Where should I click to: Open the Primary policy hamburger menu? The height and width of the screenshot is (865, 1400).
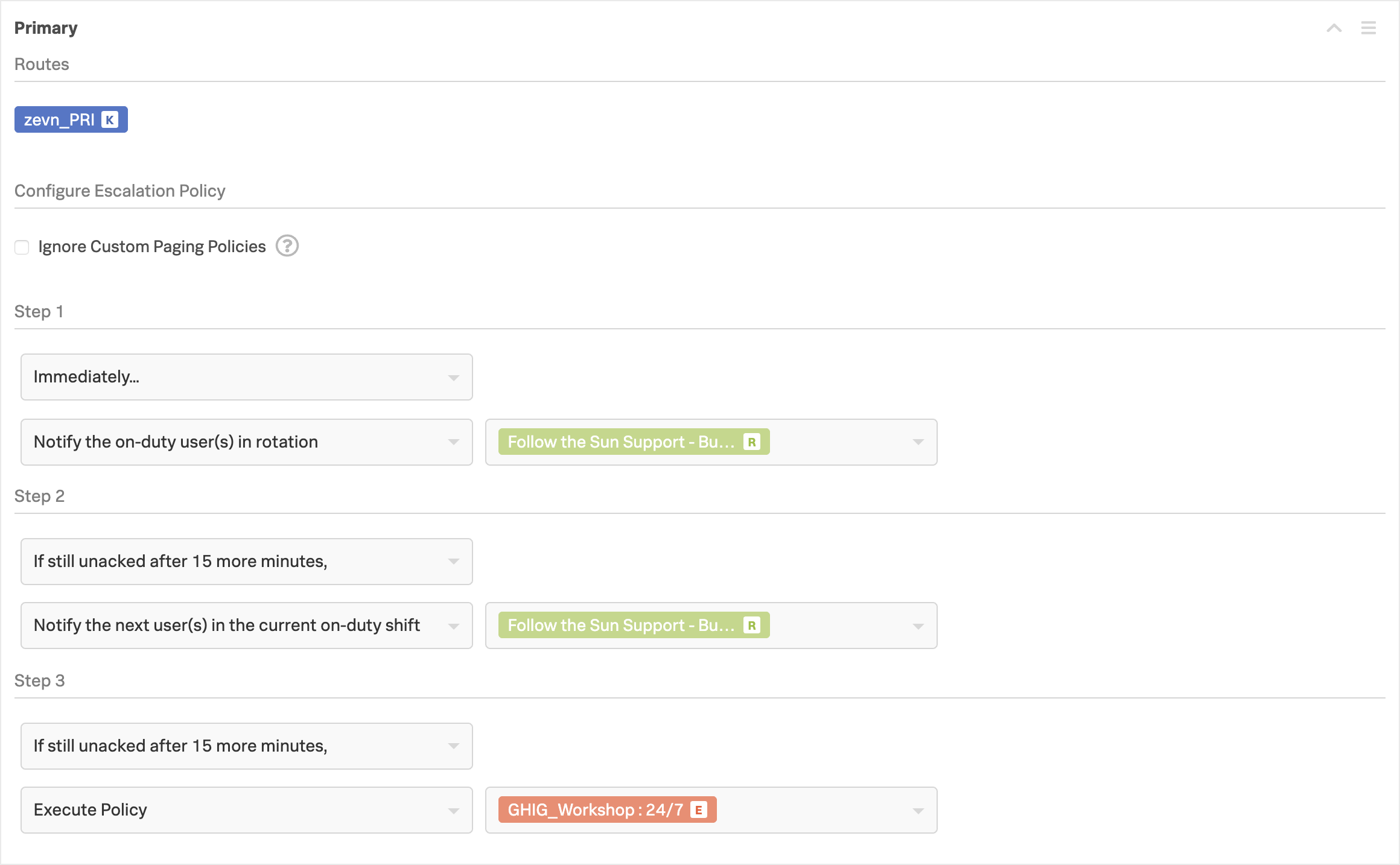pyautogui.click(x=1368, y=28)
